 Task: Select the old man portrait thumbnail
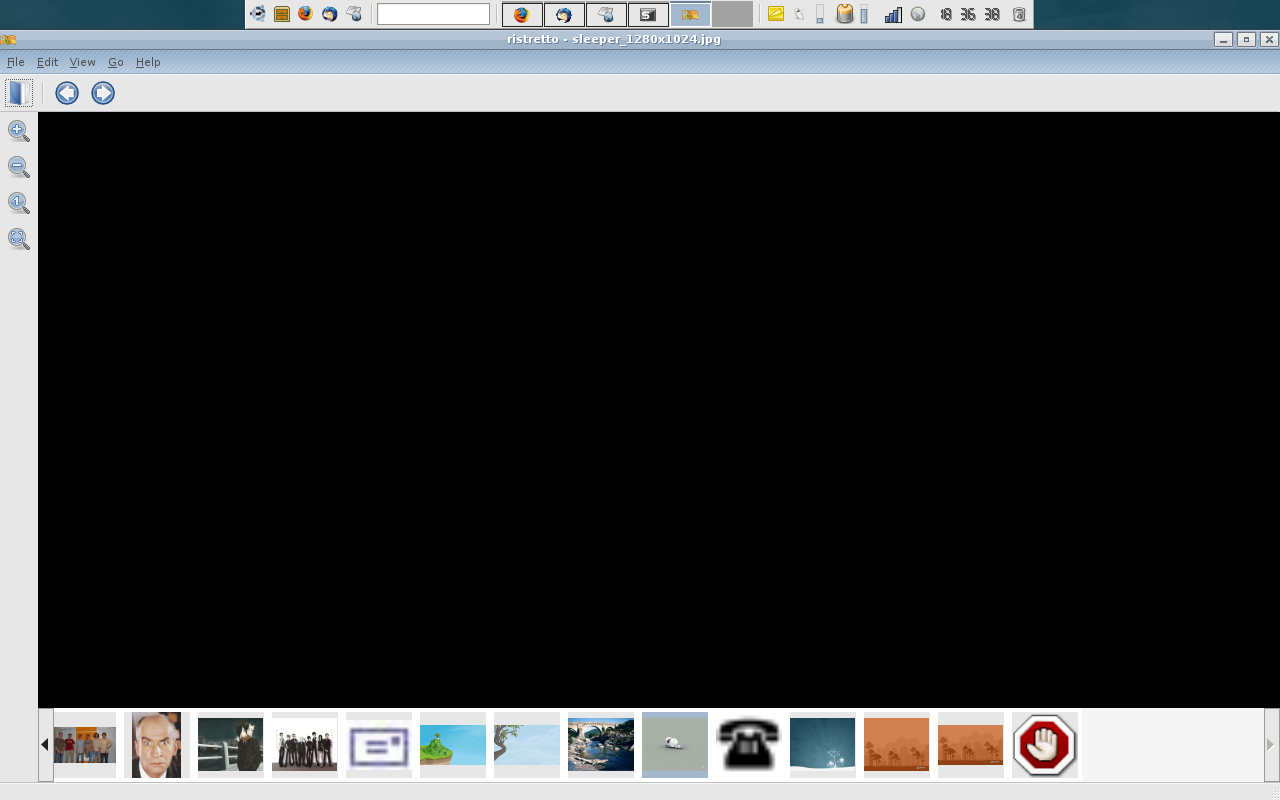coord(157,745)
